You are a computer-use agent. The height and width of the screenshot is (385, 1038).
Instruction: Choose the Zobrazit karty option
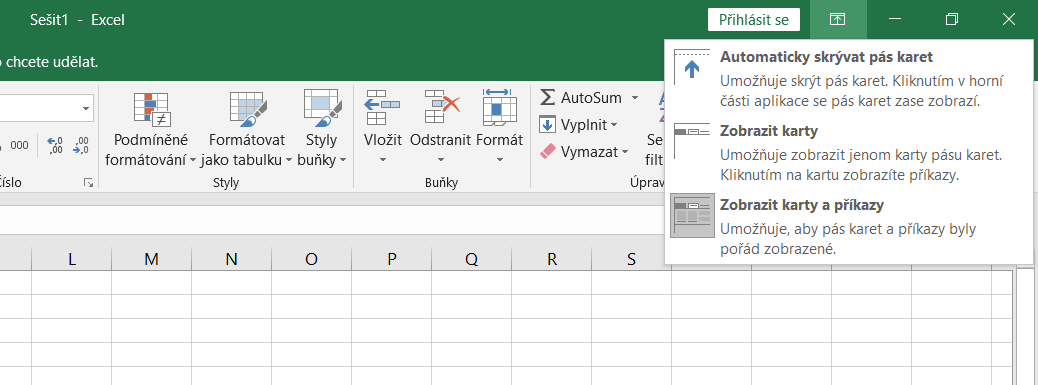849,153
